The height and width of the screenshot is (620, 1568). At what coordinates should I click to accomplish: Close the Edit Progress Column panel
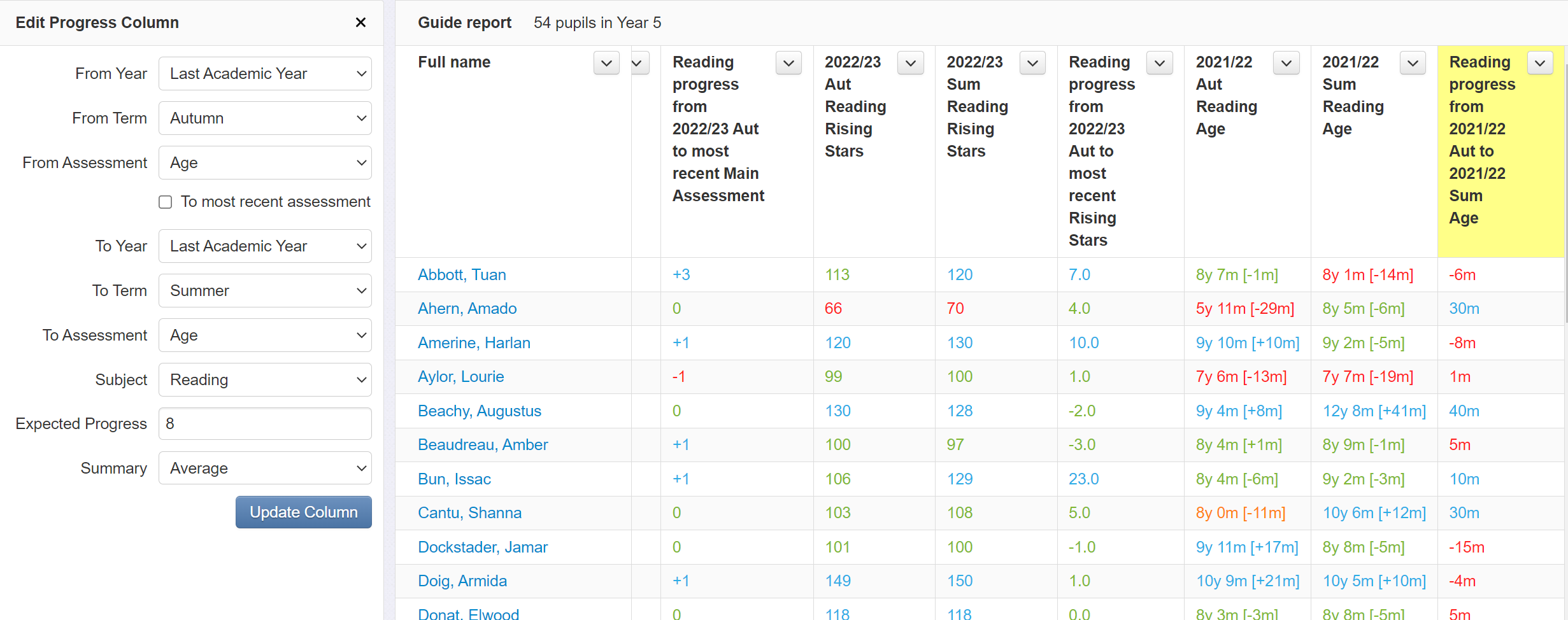tap(360, 22)
